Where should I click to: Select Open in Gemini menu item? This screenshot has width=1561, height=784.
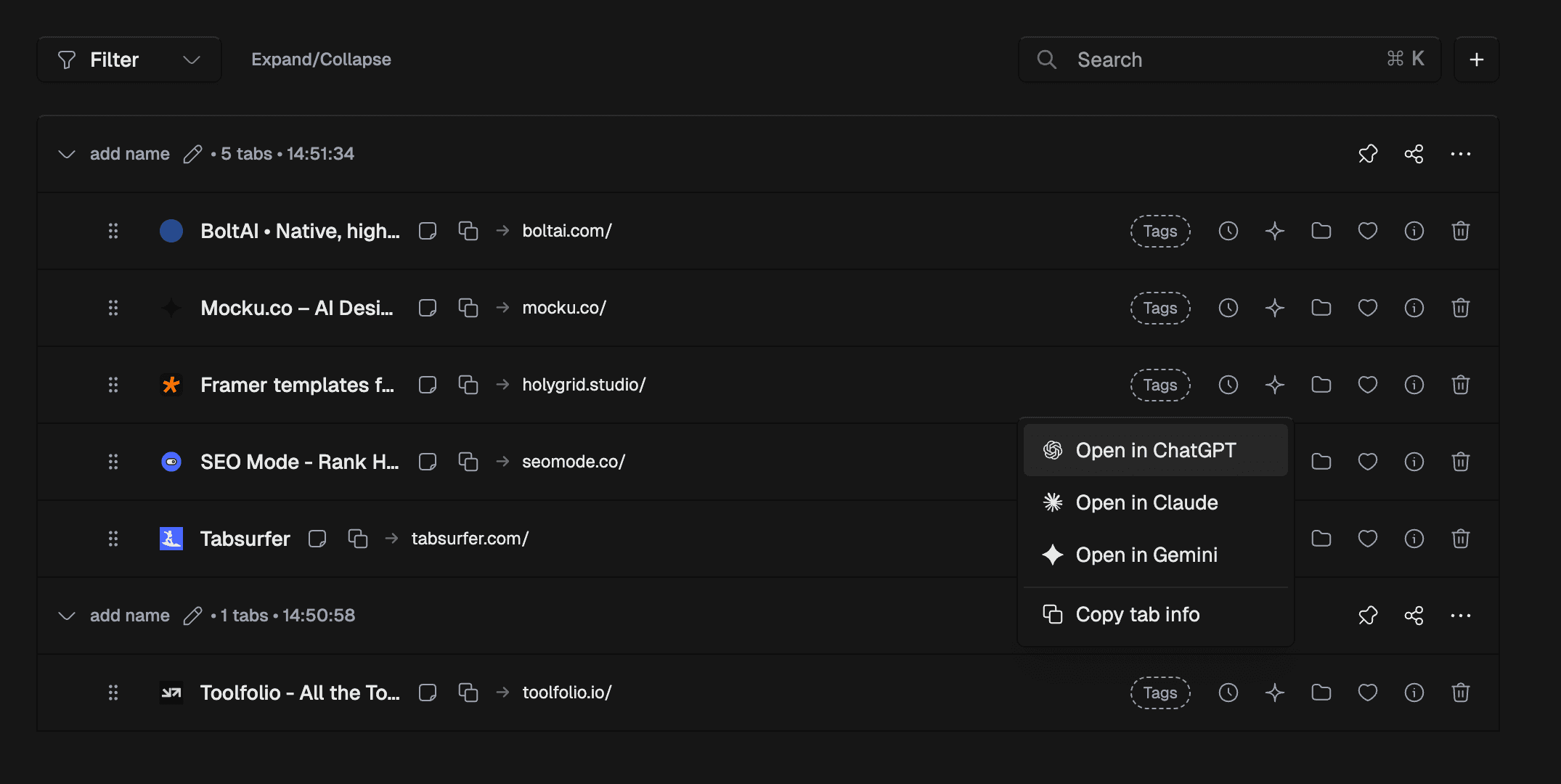tap(1156, 555)
